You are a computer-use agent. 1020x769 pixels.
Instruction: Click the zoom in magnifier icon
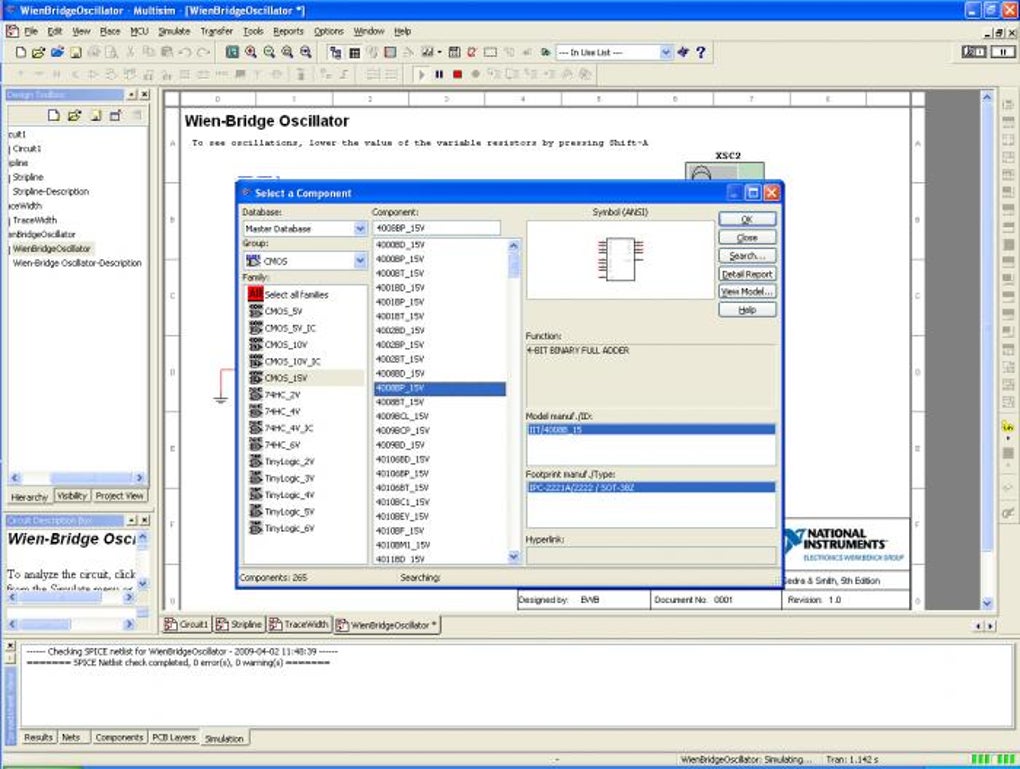(x=251, y=52)
